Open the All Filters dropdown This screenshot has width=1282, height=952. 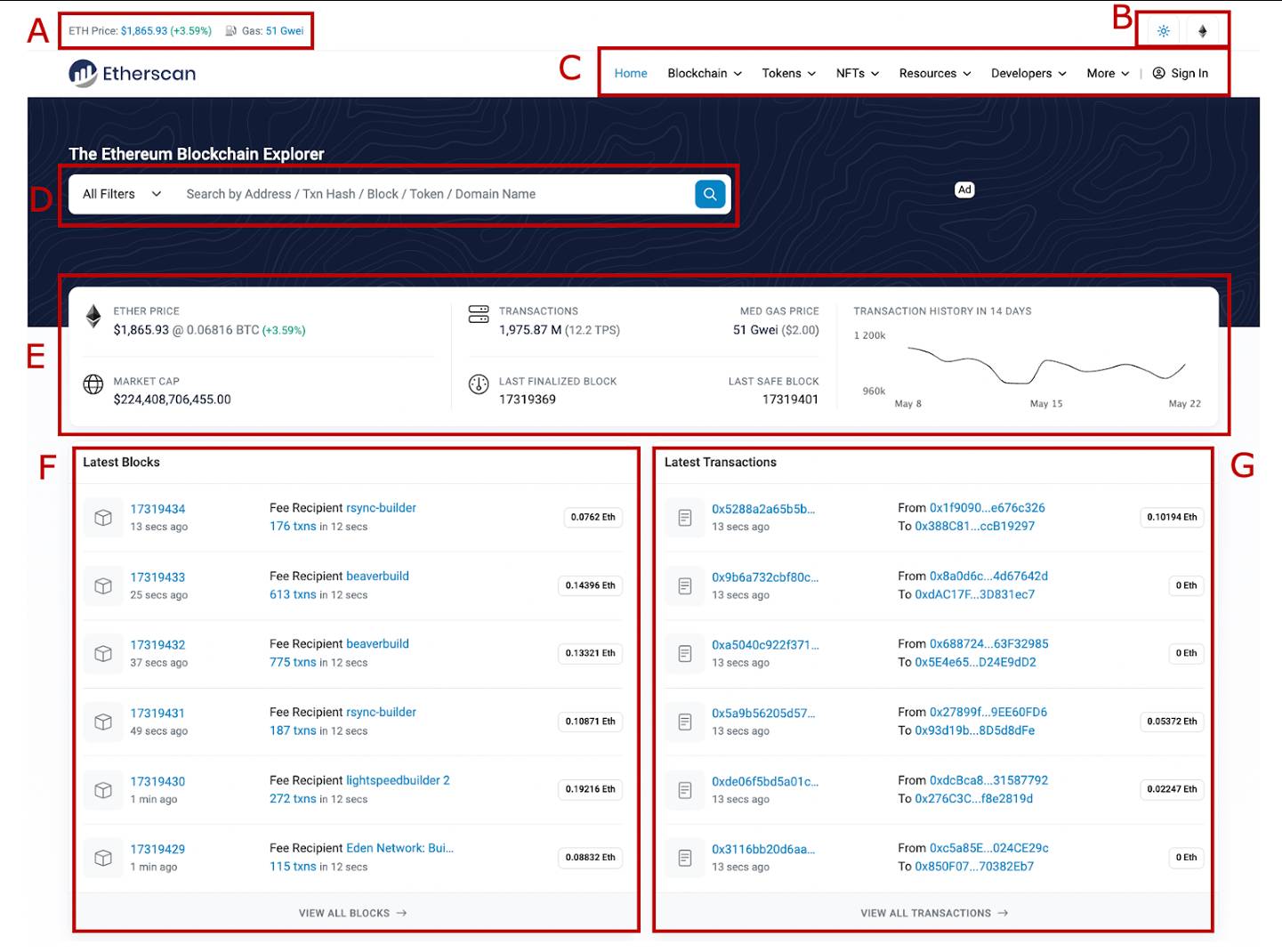pos(122,194)
